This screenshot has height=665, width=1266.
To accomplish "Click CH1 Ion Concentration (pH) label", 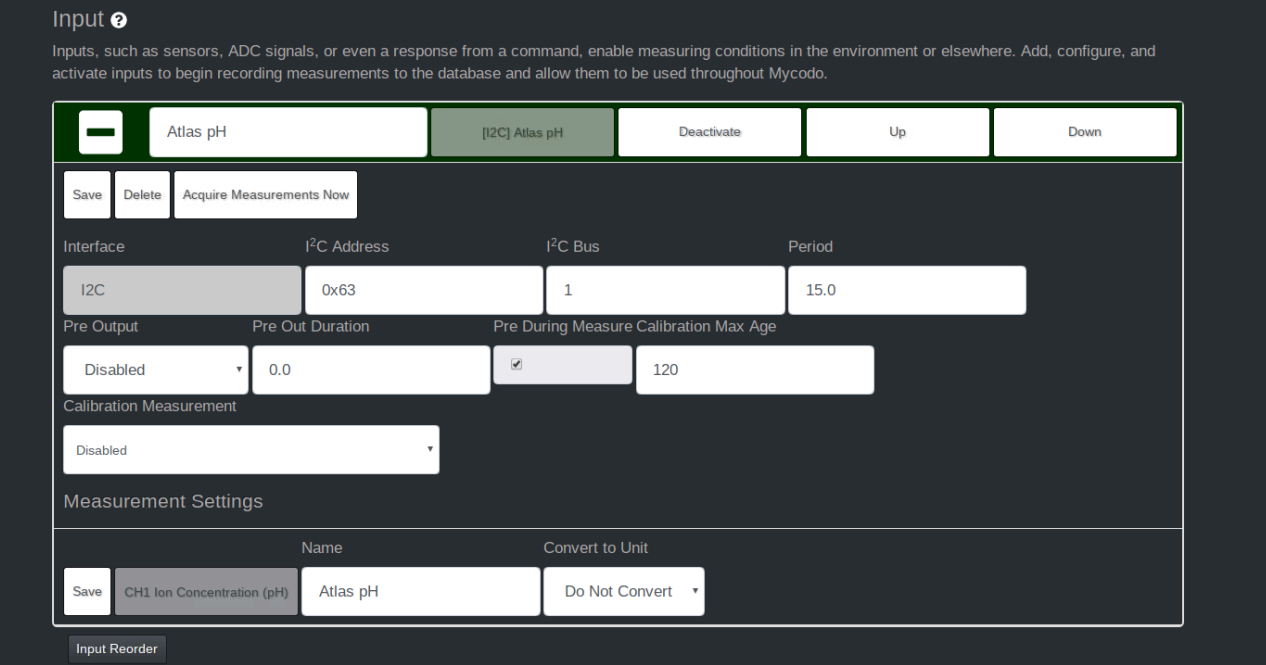I will (206, 592).
